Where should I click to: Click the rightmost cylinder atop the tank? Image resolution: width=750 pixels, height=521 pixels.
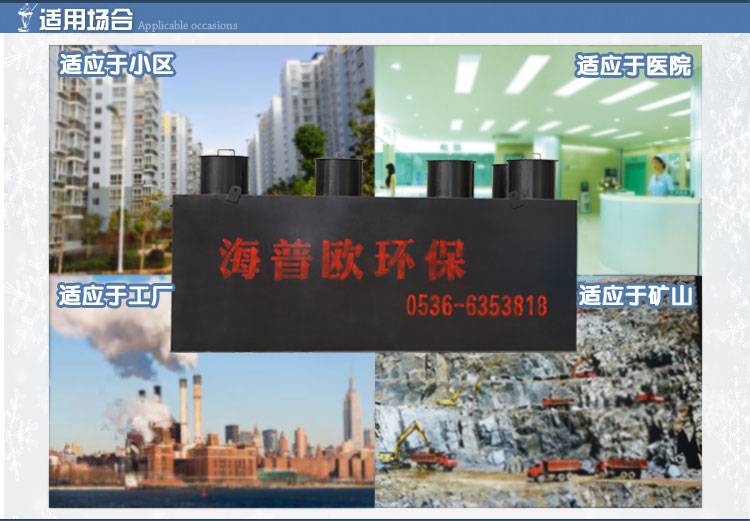[x=529, y=178]
